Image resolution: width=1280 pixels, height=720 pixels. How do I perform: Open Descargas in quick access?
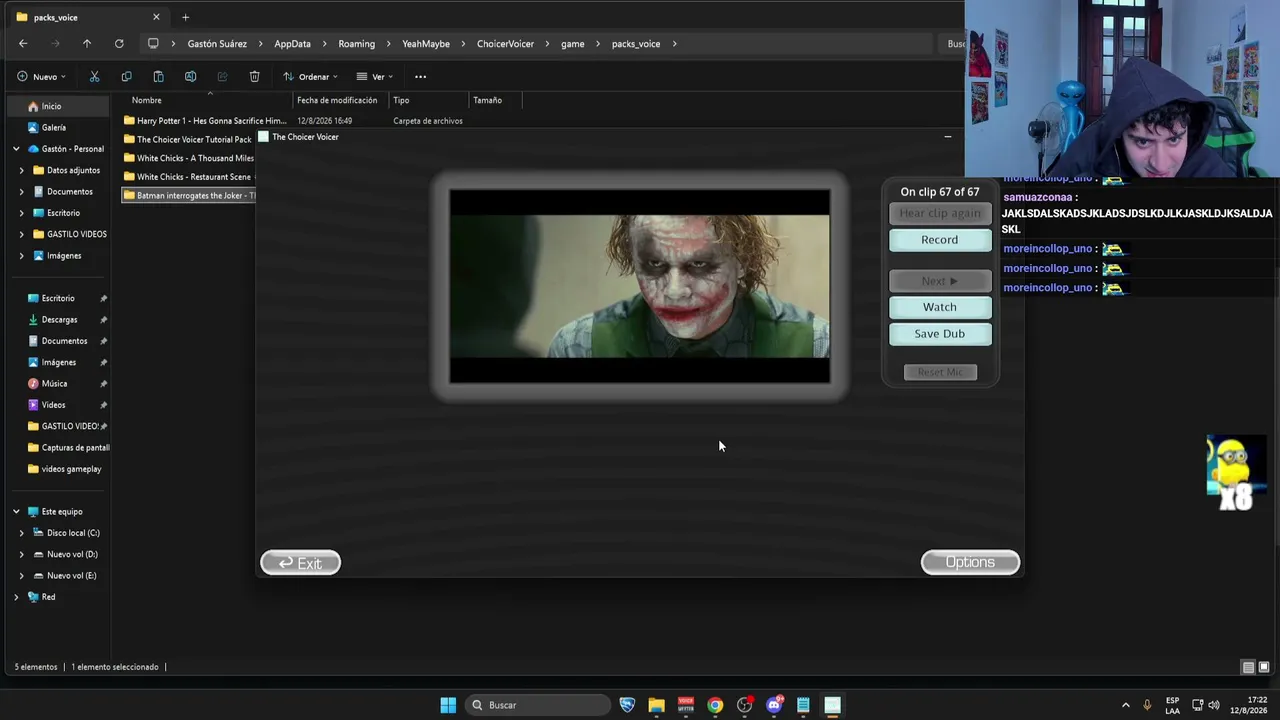[59, 320]
